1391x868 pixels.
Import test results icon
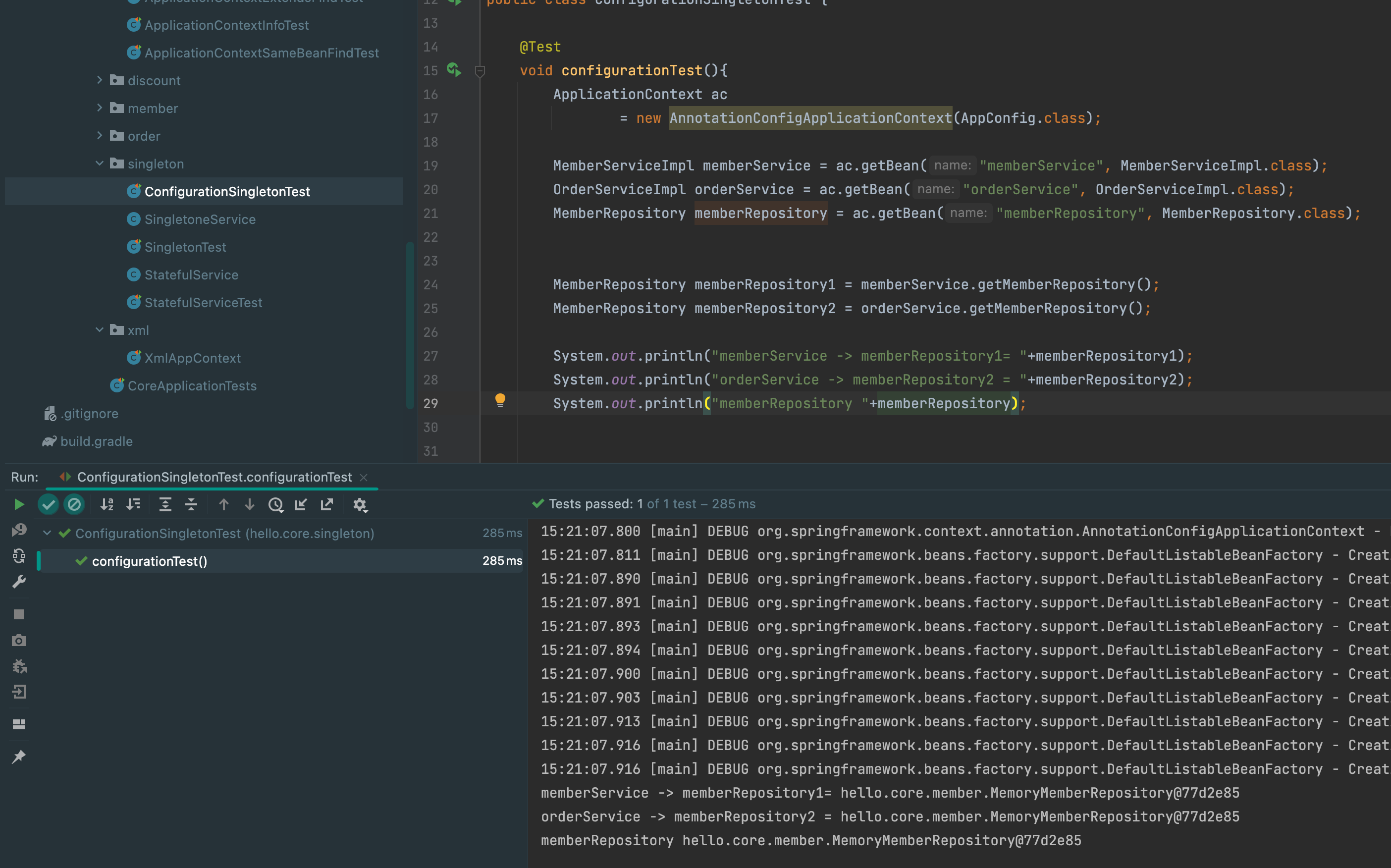pos(301,505)
